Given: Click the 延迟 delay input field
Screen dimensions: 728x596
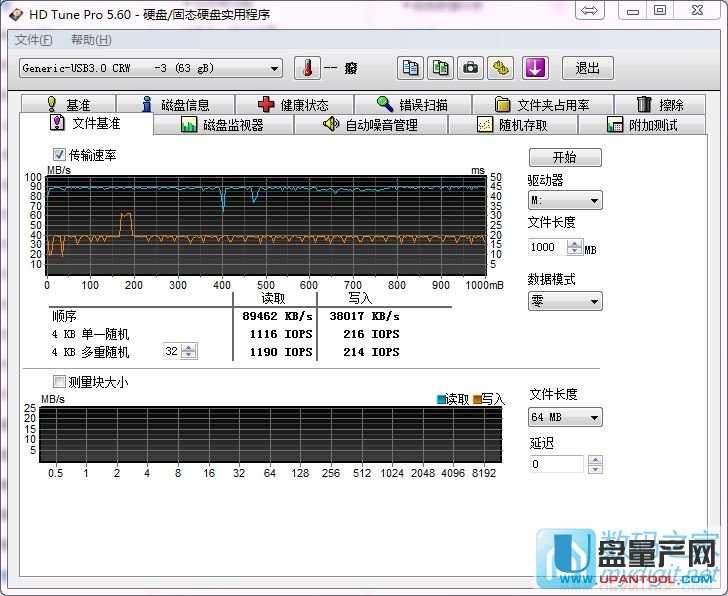Looking at the screenshot, I should pos(556,464).
